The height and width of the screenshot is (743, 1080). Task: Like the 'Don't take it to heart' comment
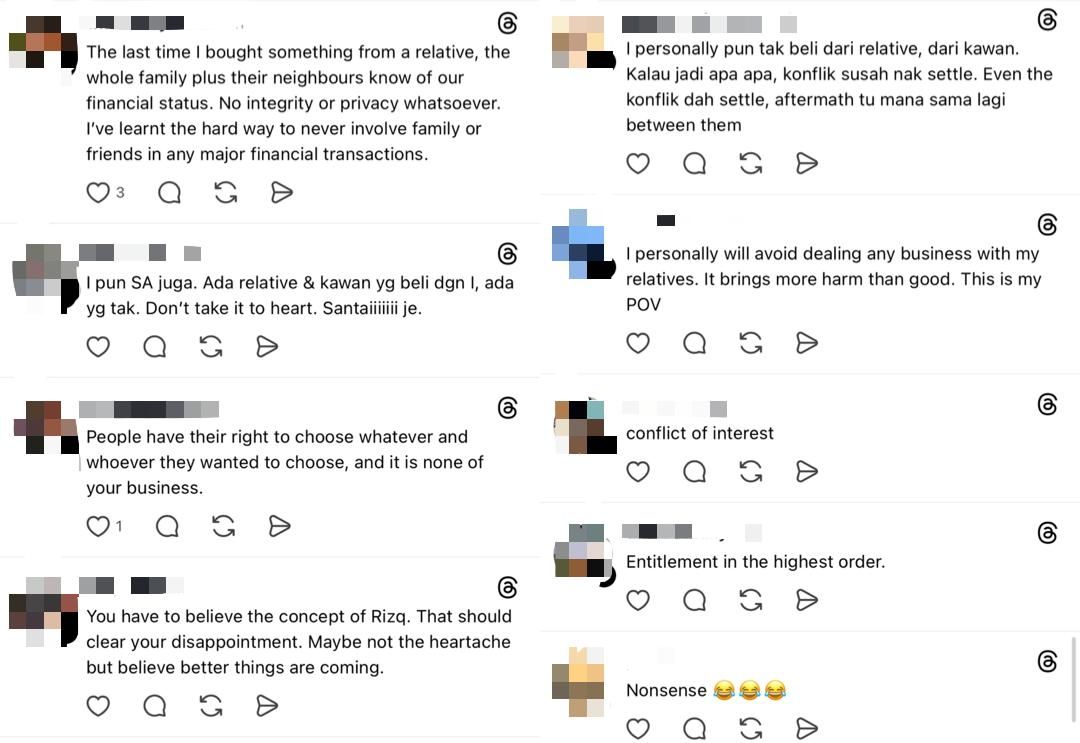[x=98, y=346]
